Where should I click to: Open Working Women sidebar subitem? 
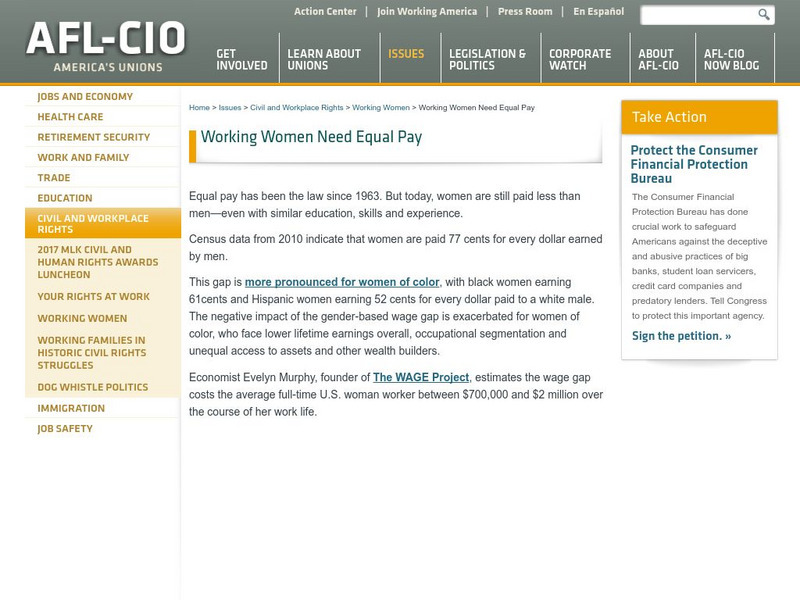coord(82,318)
